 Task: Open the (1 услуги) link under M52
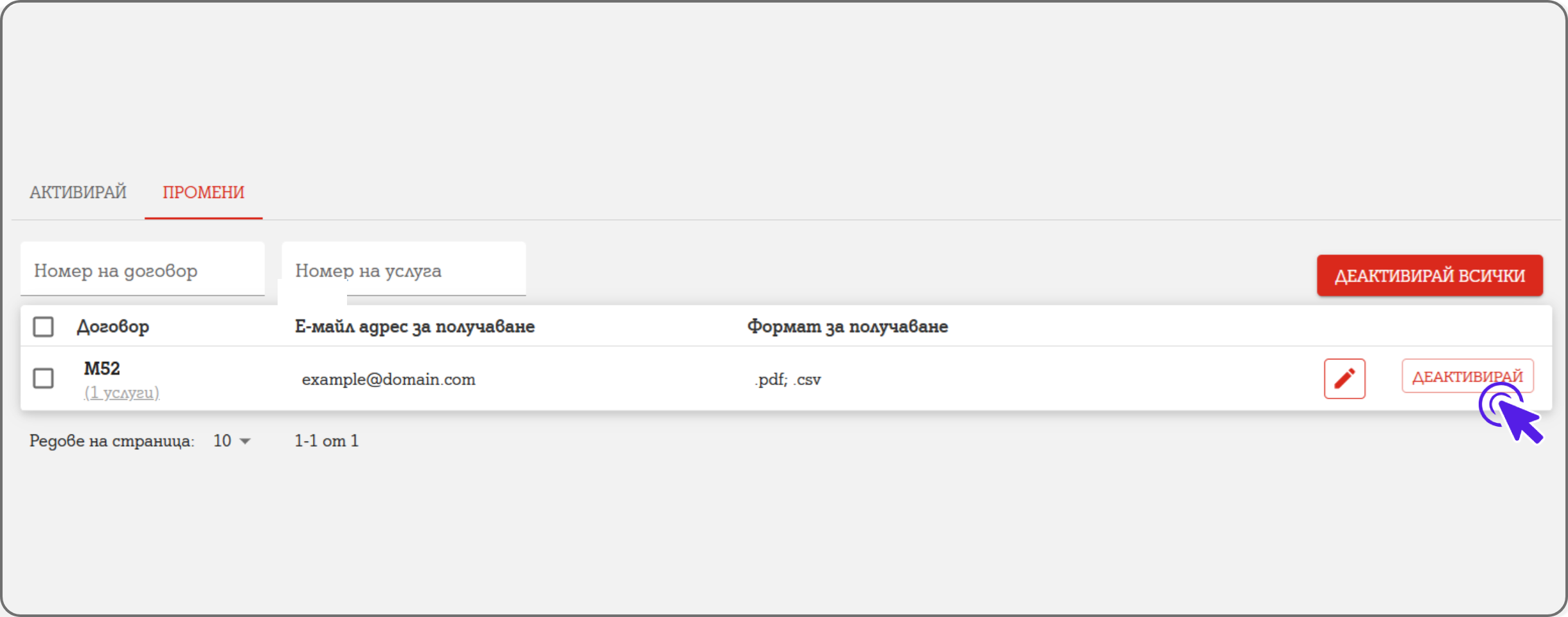(x=121, y=393)
